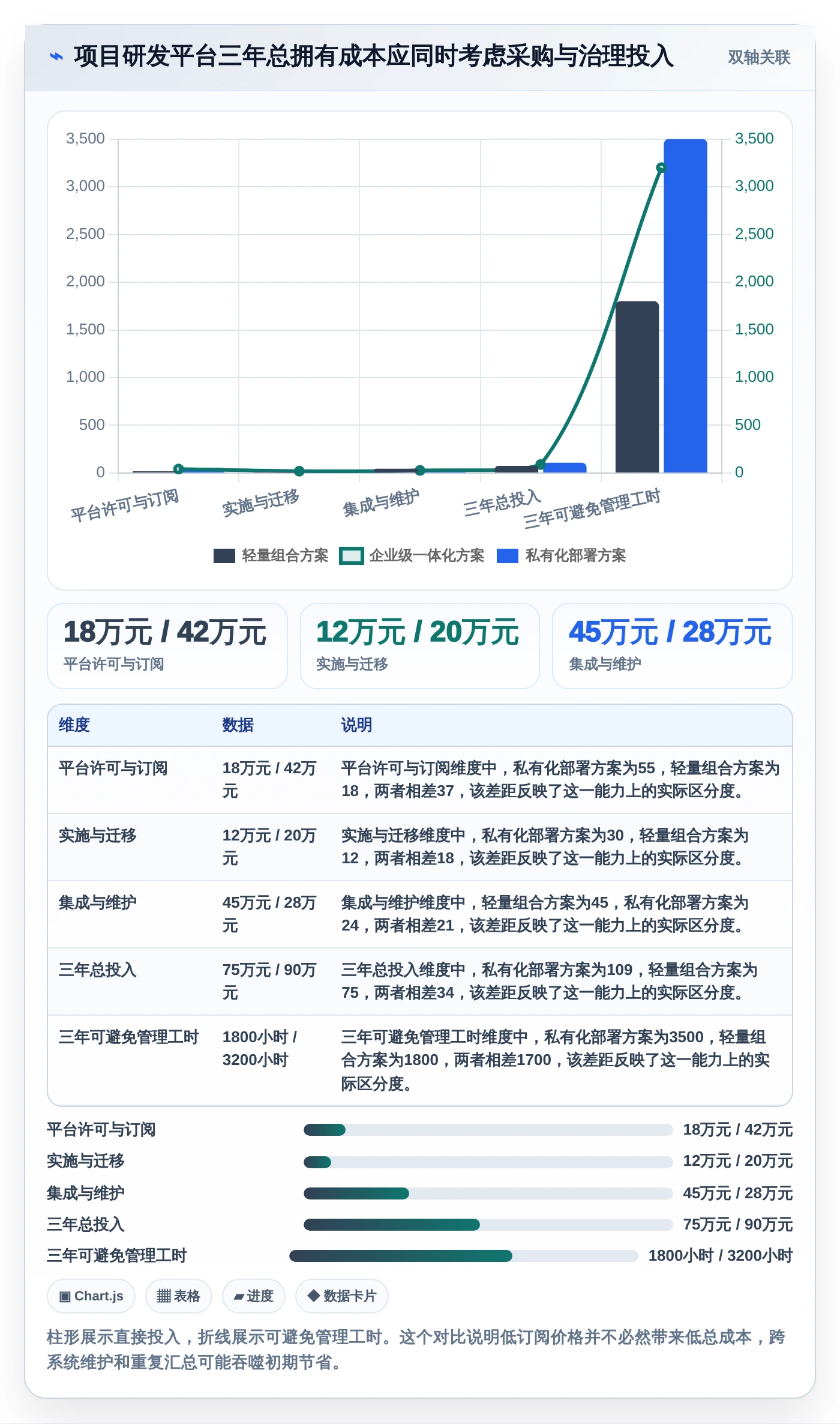This screenshot has height=1424, width=840.
Task: Select the 平台许可与订阅 table row name
Action: (x=113, y=768)
